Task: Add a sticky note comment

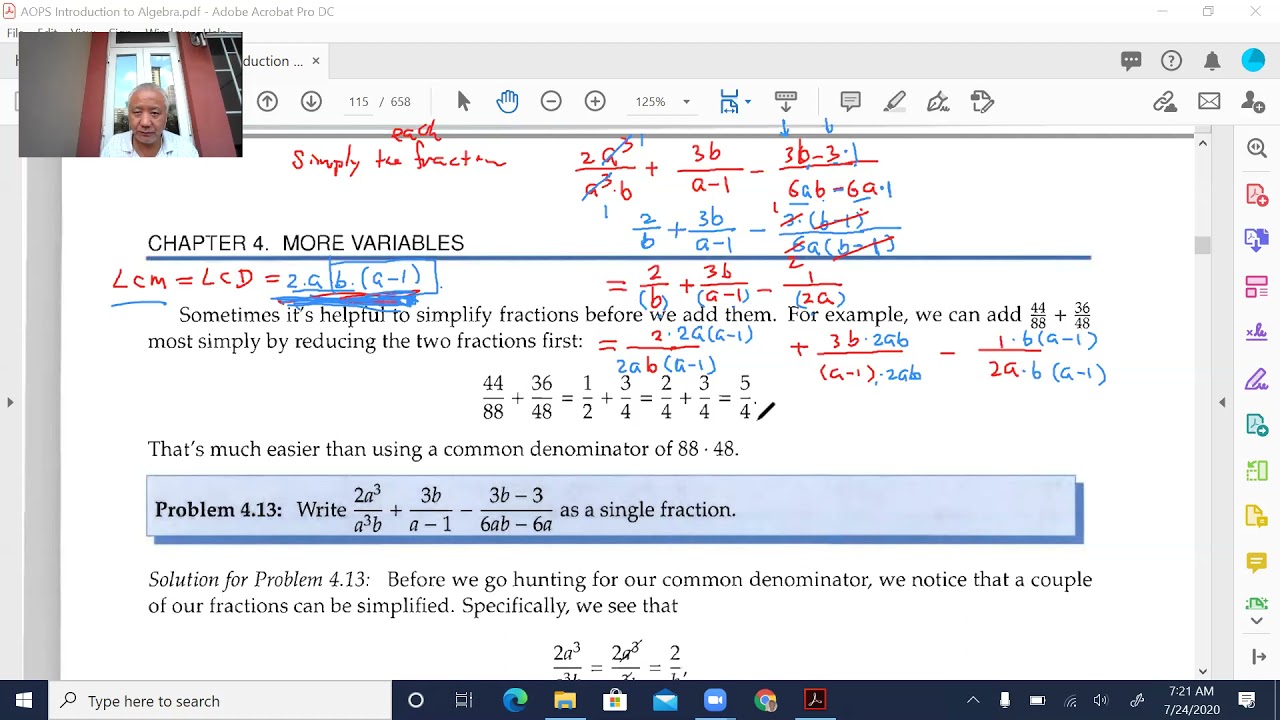Action: 850,101
